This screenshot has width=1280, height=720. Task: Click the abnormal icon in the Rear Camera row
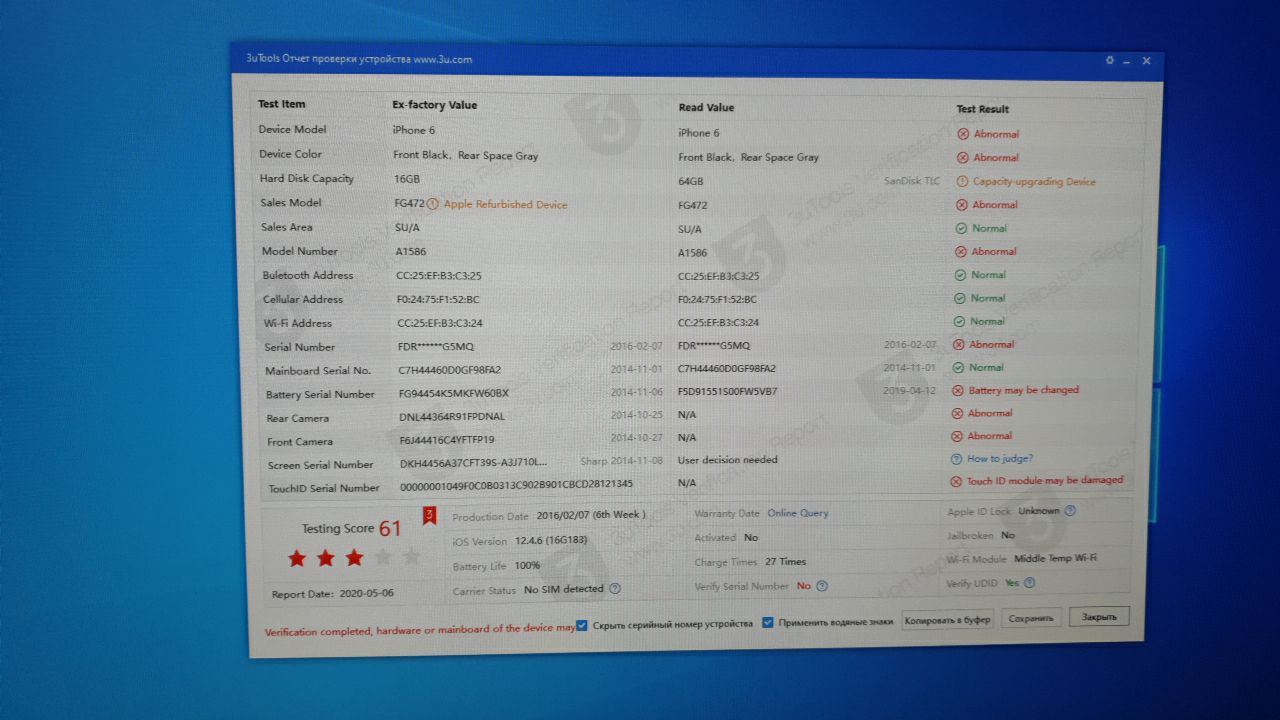pyautogui.click(x=958, y=414)
